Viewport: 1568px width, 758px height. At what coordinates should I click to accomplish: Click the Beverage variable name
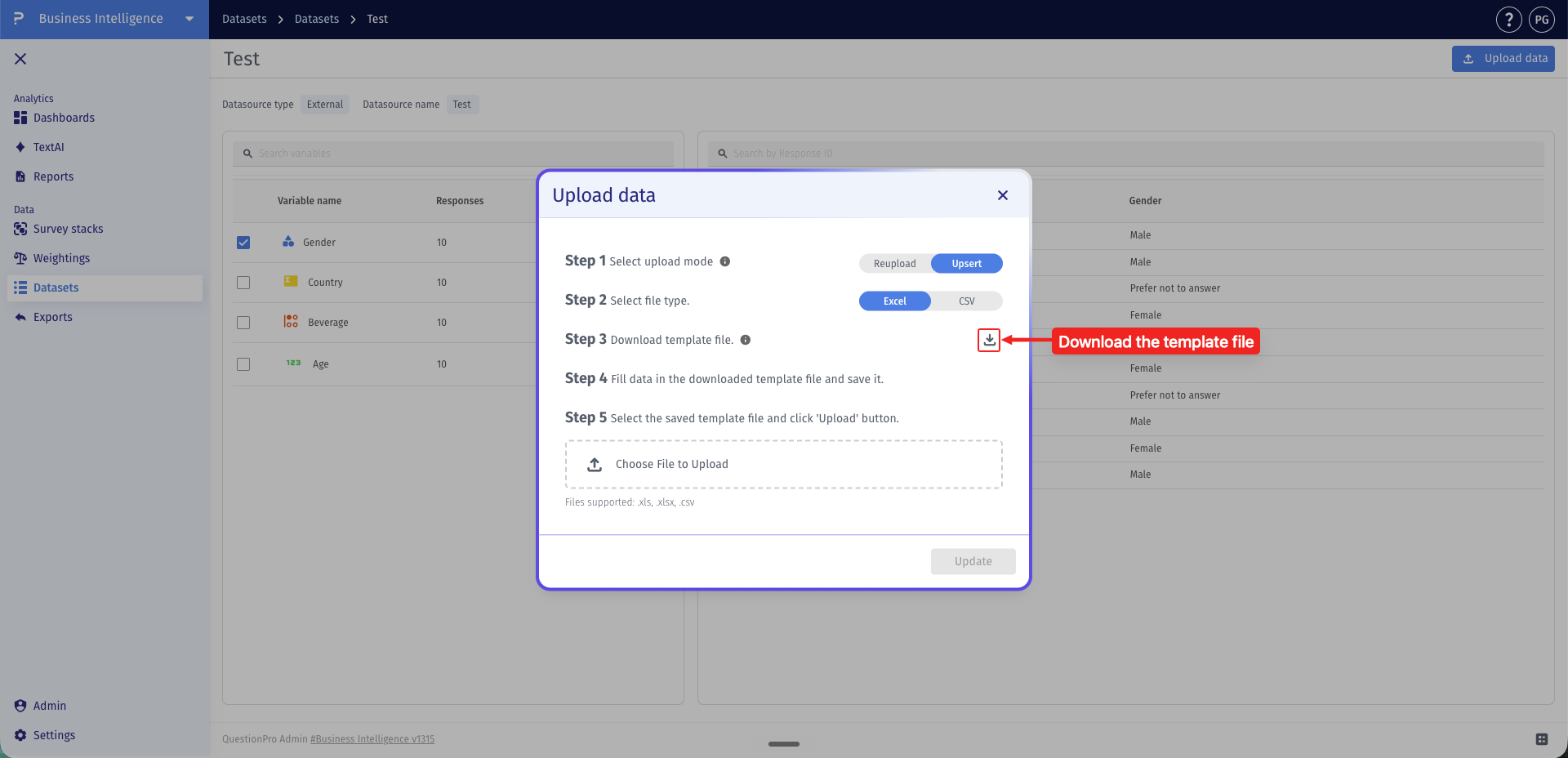(328, 323)
